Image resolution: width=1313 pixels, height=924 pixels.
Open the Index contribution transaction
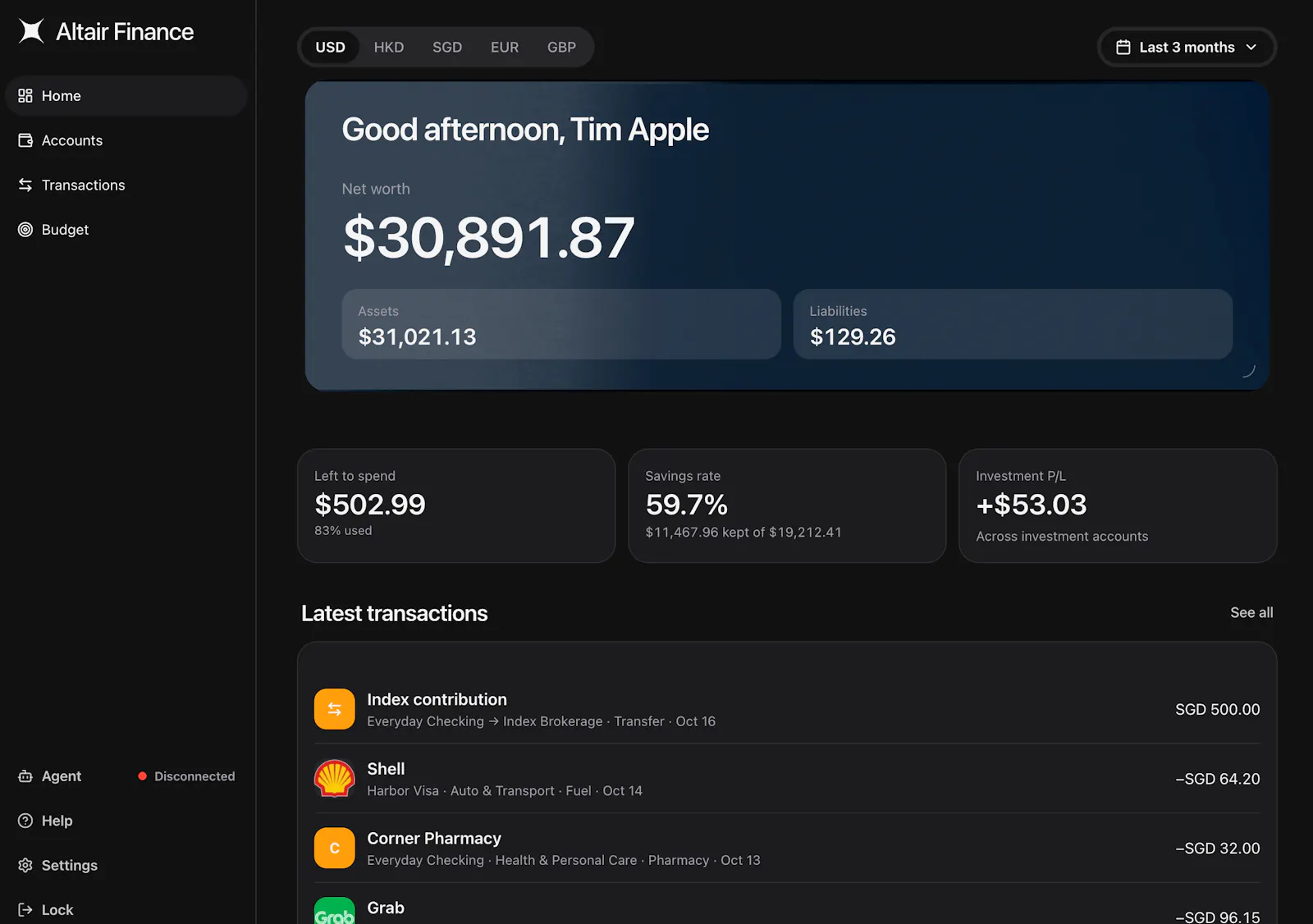point(787,709)
